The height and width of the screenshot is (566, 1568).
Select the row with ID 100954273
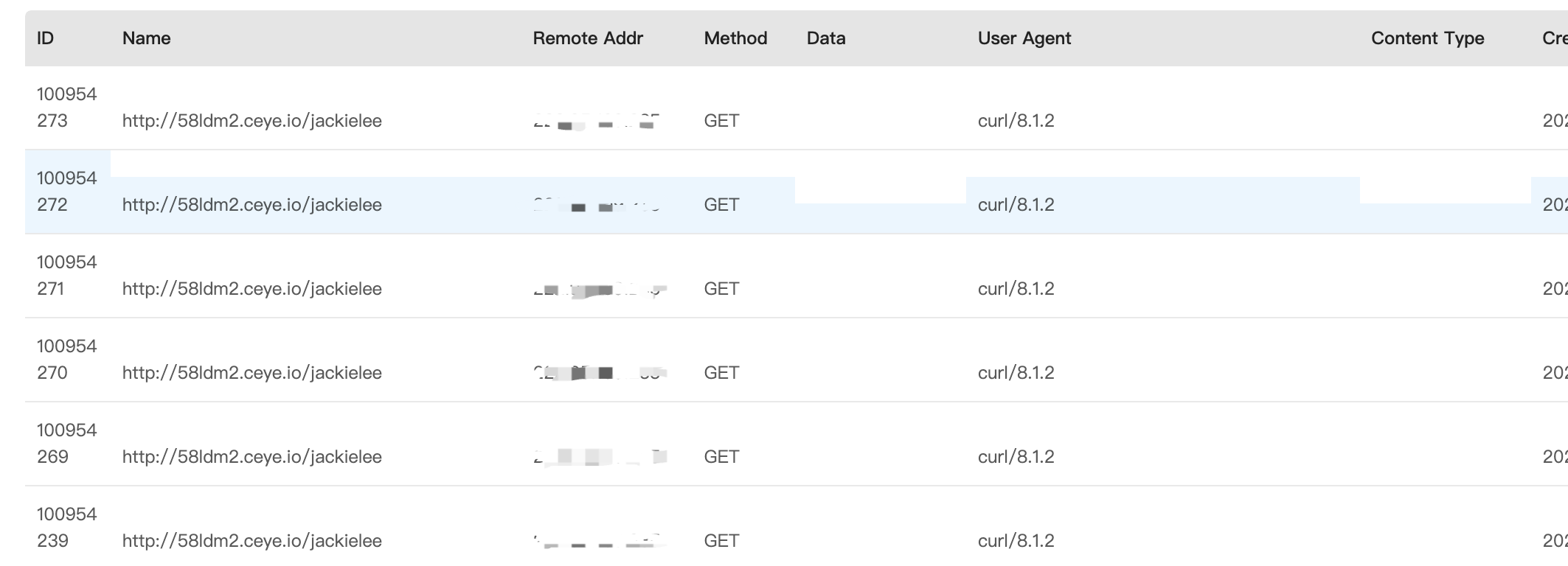66,108
